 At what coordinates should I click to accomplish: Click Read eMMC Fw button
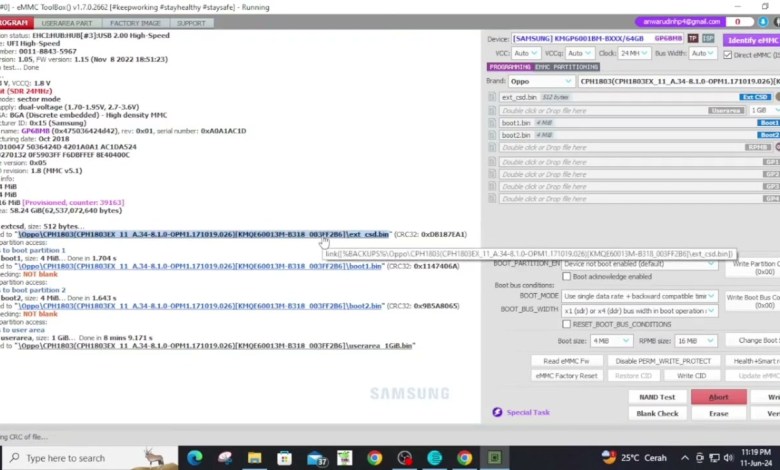(567, 361)
